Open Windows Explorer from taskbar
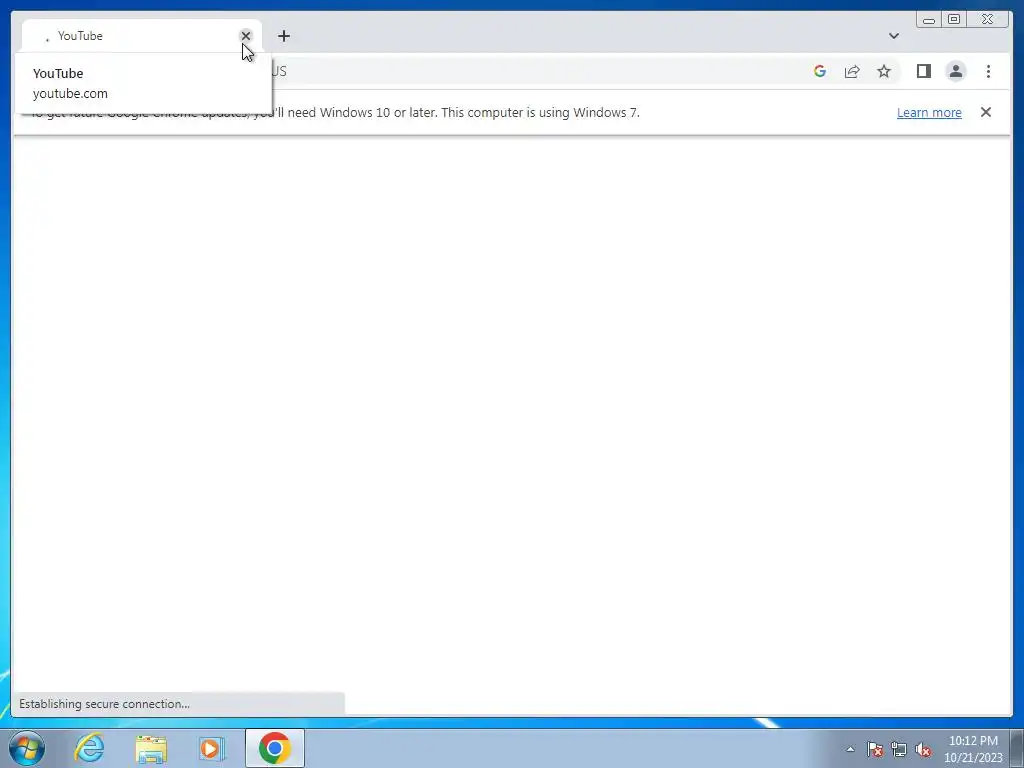1024x768 pixels. pyautogui.click(x=151, y=748)
